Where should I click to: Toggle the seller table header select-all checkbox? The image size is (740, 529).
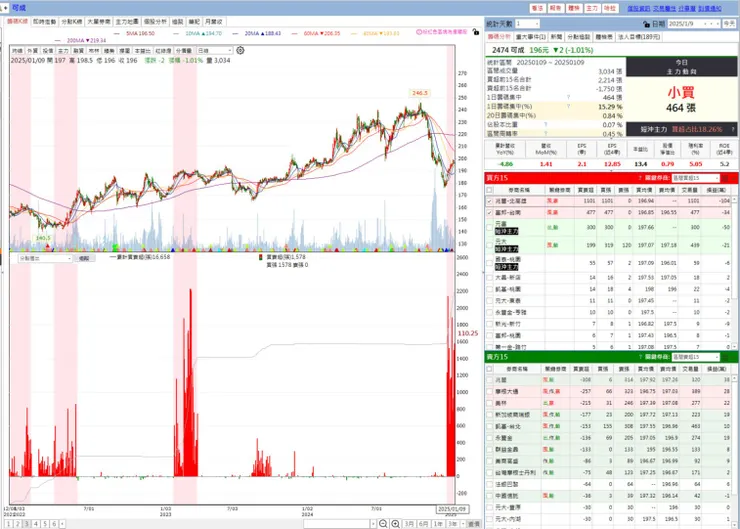pos(489,369)
